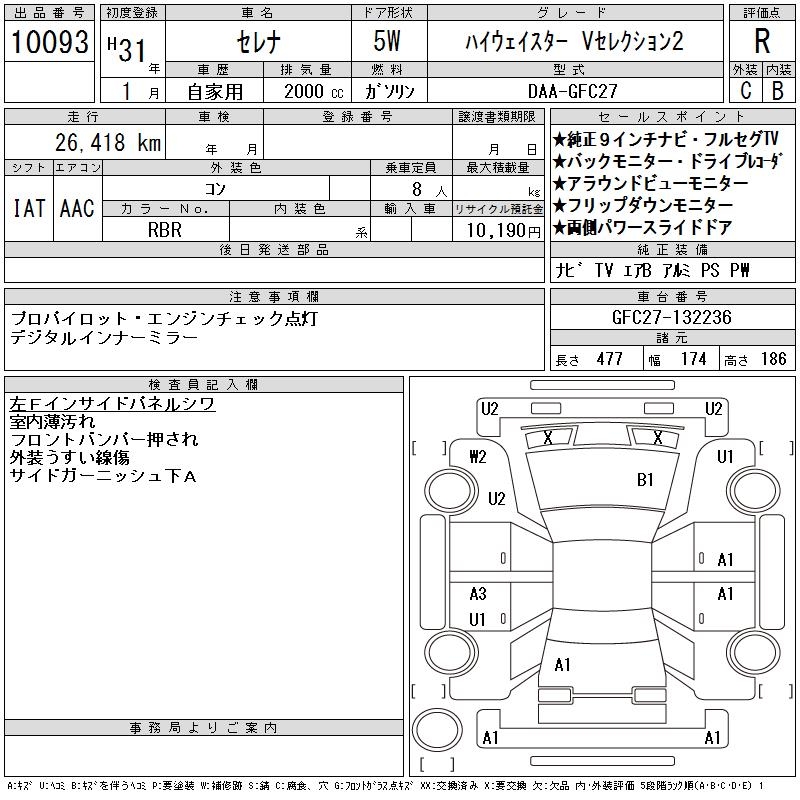The width and height of the screenshot is (800, 800).
Task: Select the exterior color コン
Action: [x=215, y=189]
